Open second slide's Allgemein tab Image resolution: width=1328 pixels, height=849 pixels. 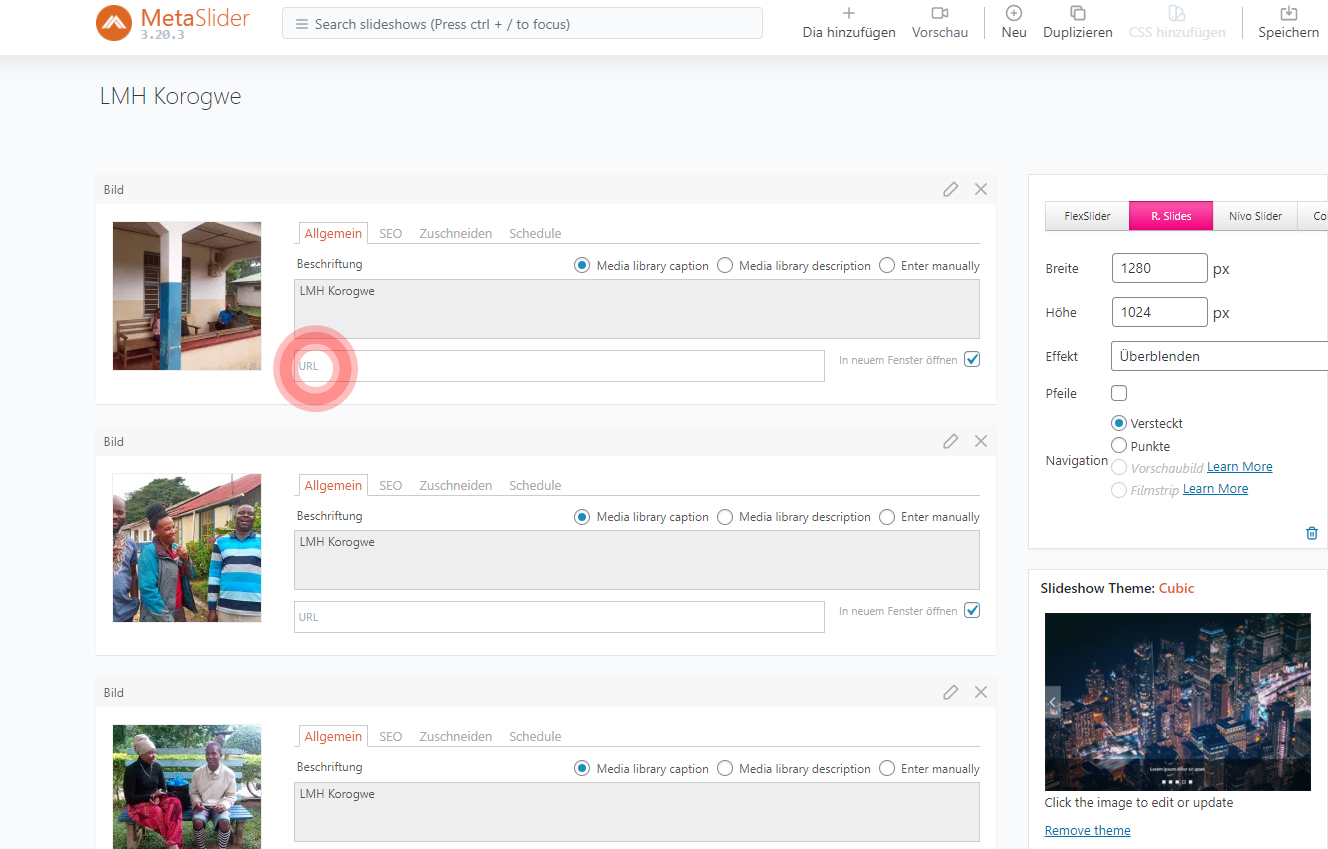coord(333,485)
